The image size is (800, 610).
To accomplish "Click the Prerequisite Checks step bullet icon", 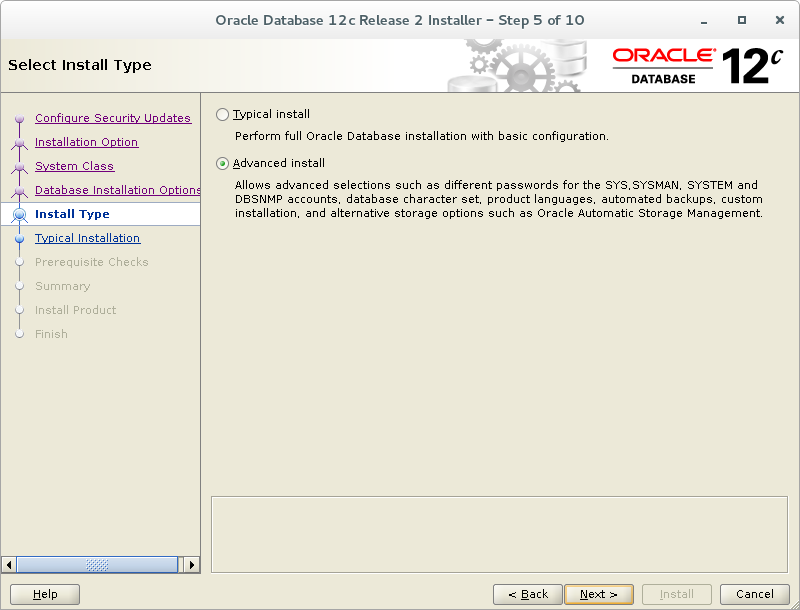I will click(x=19, y=262).
